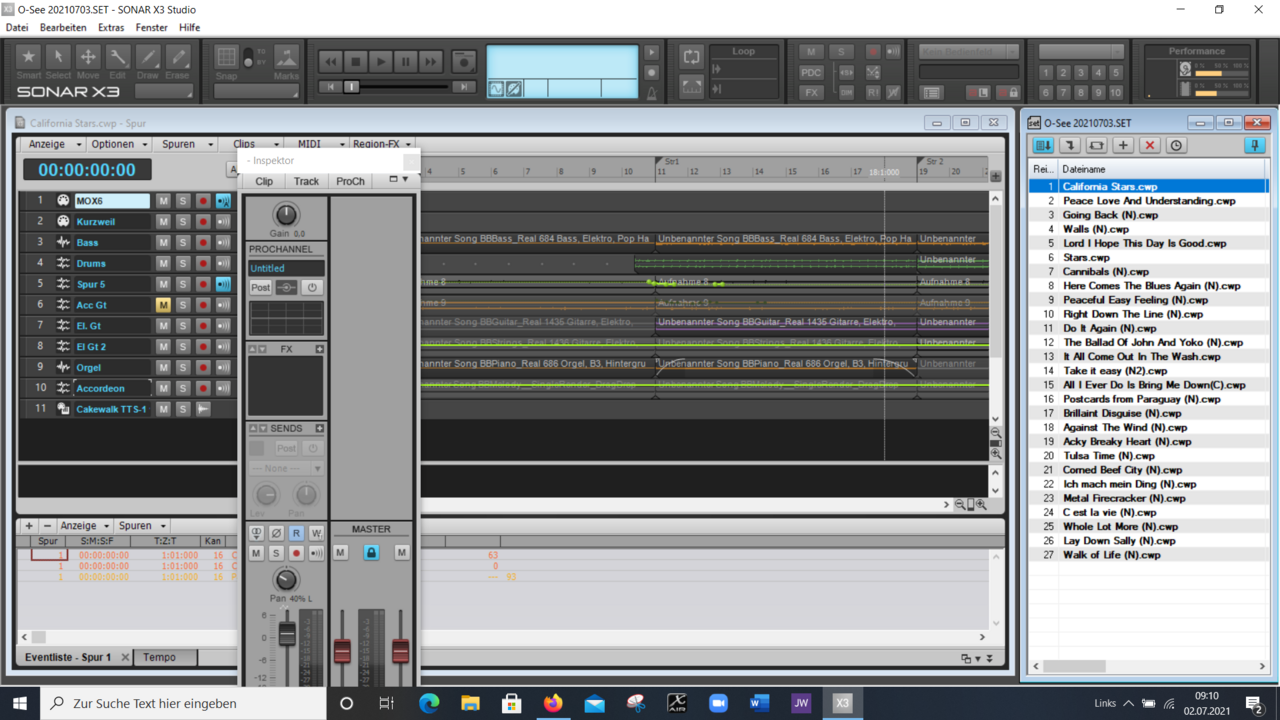This screenshot has width=1280, height=720.
Task: Start playback with the Play button
Action: pos(380,62)
